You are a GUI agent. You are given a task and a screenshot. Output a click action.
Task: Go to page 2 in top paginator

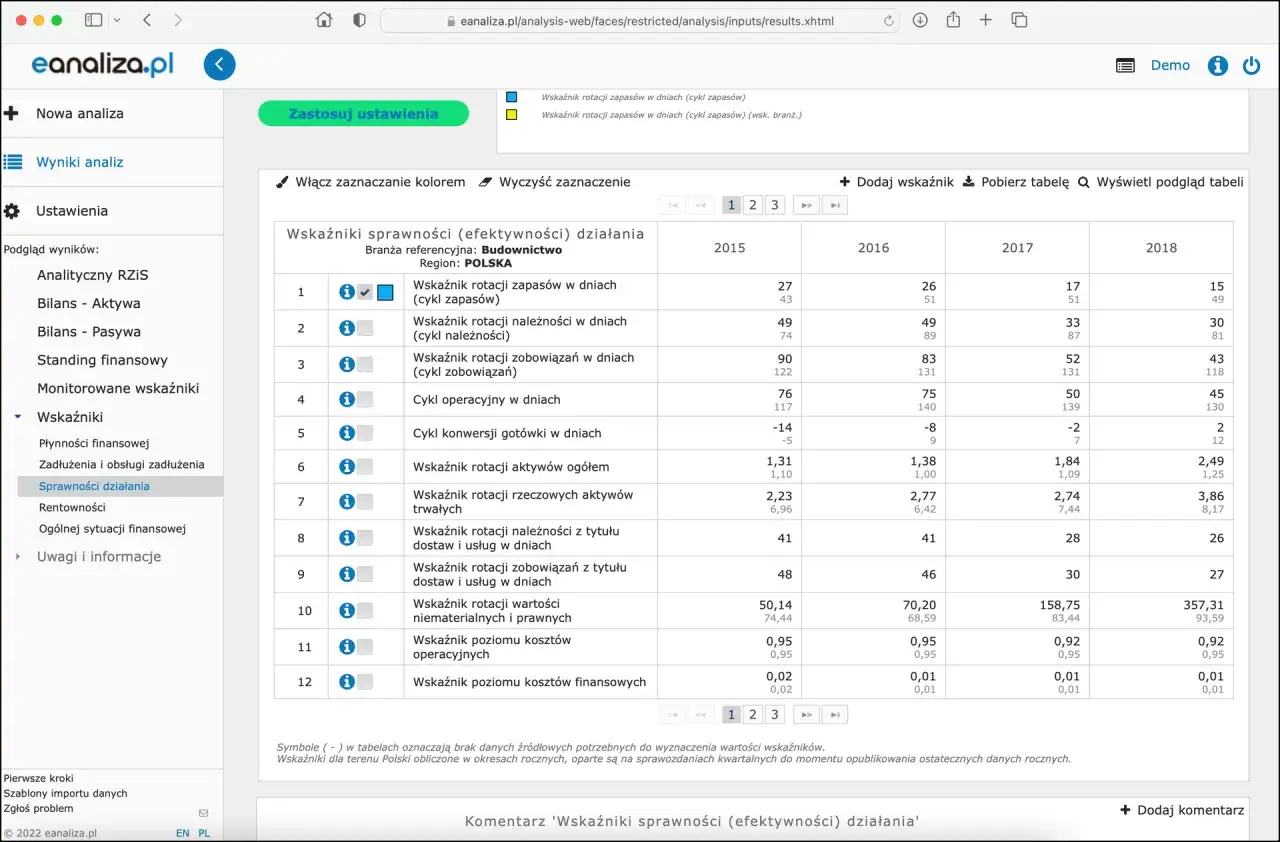pos(753,205)
